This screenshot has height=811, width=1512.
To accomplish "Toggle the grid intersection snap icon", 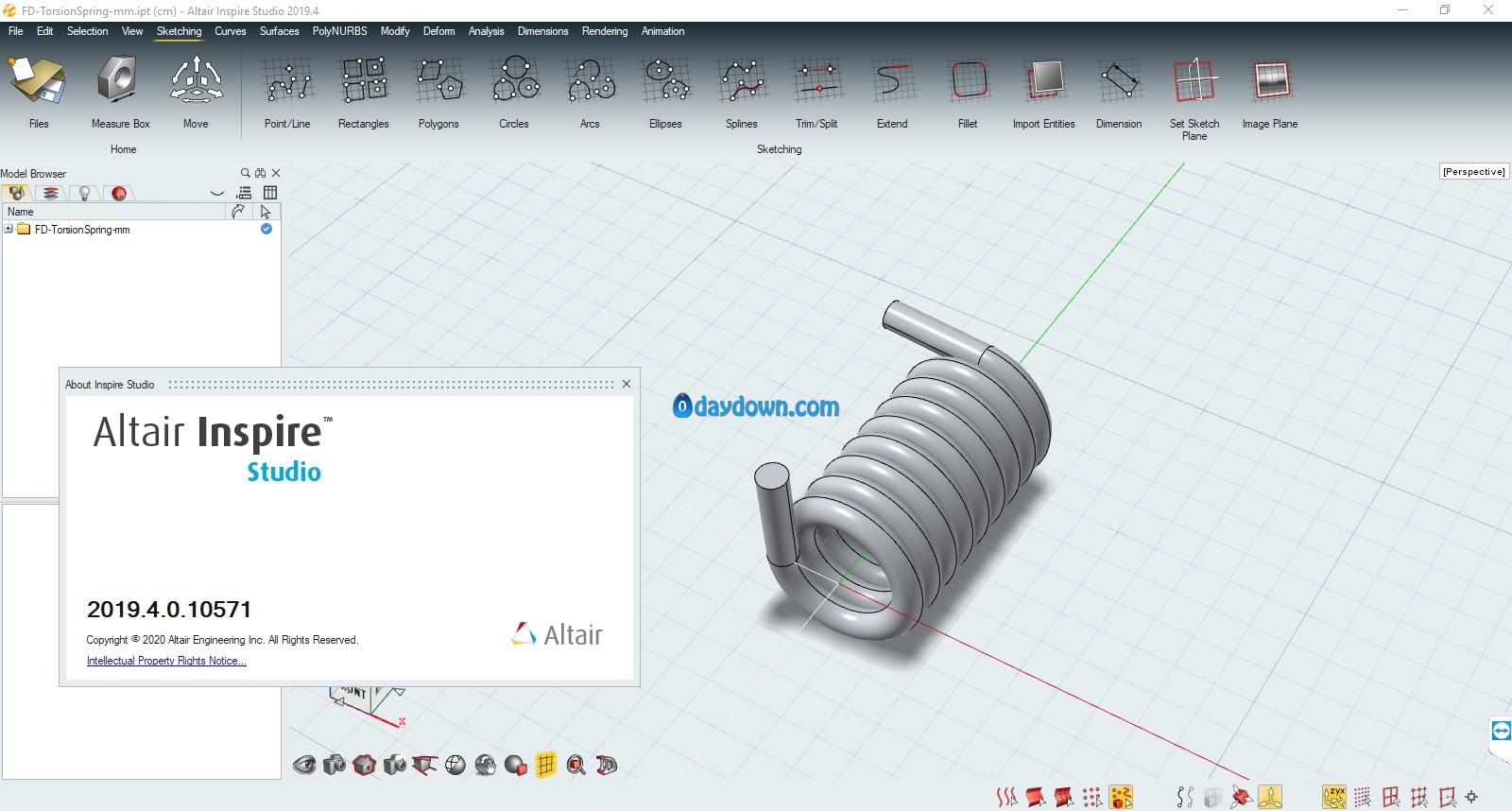I will (x=1419, y=798).
